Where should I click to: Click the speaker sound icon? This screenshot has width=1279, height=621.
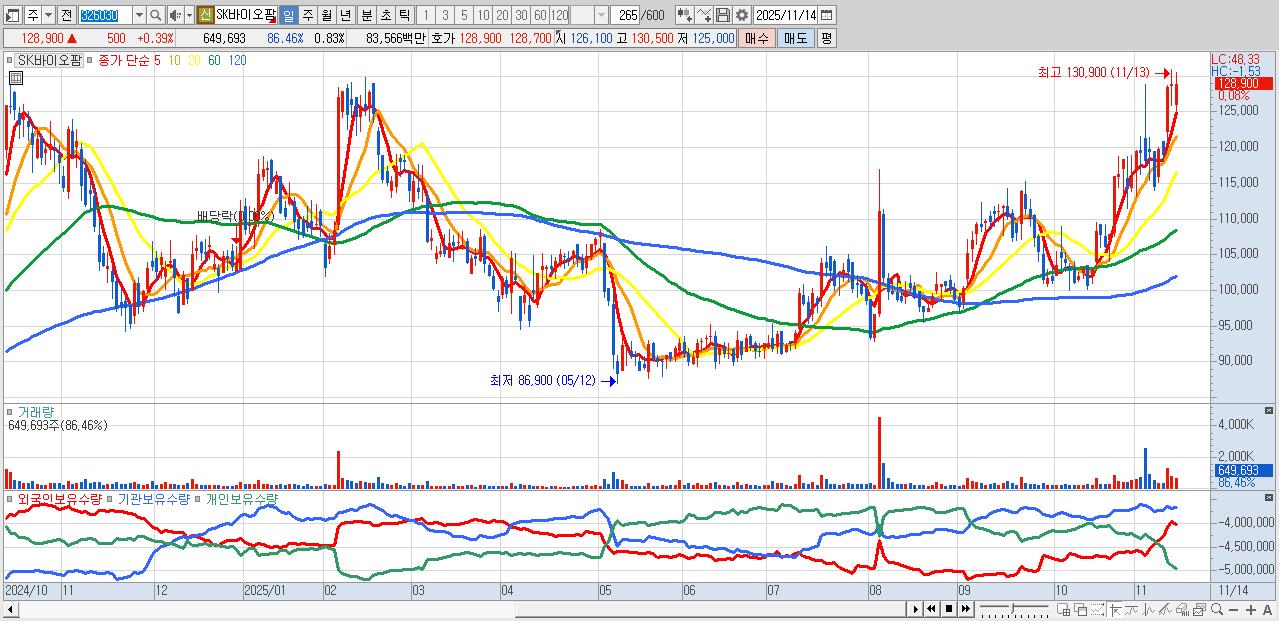(174, 16)
